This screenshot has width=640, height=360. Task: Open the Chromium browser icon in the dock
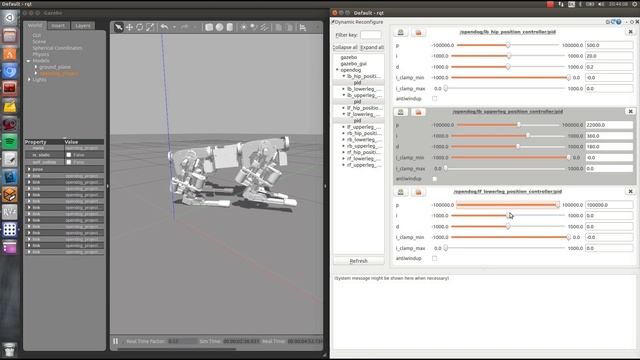10,71
